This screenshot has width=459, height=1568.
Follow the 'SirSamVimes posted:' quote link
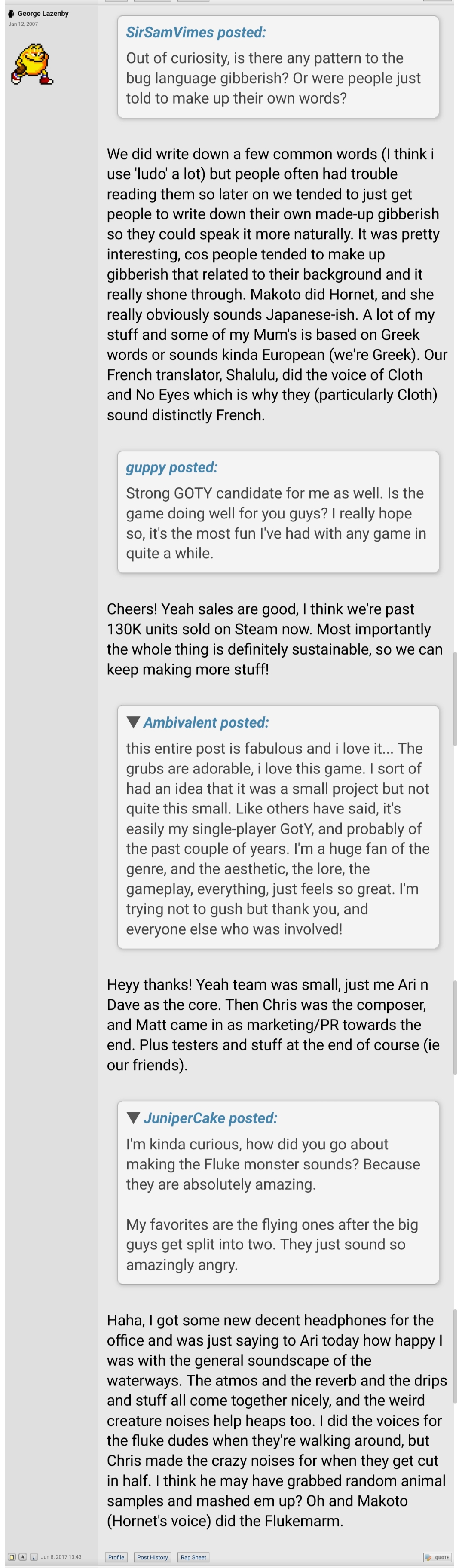pyautogui.click(x=196, y=32)
